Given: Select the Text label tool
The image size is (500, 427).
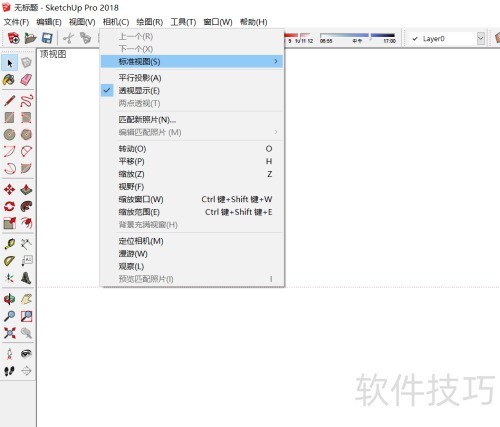Looking at the screenshot, I should pyautogui.click(x=26, y=261).
